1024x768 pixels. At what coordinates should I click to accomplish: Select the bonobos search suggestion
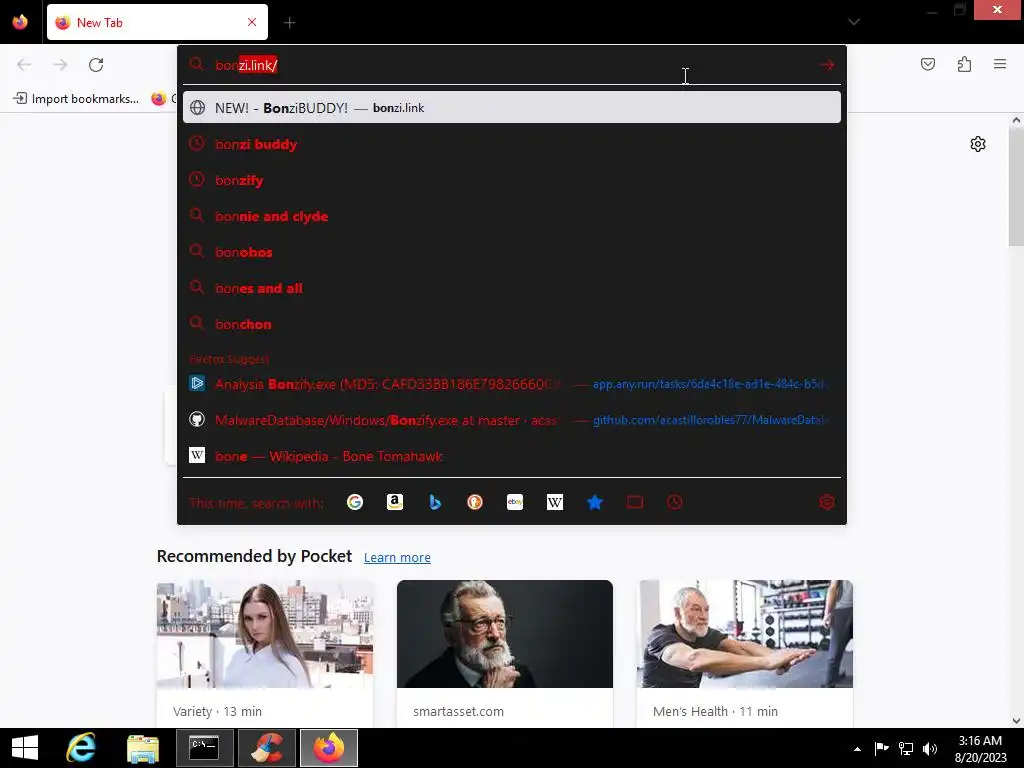pos(512,251)
